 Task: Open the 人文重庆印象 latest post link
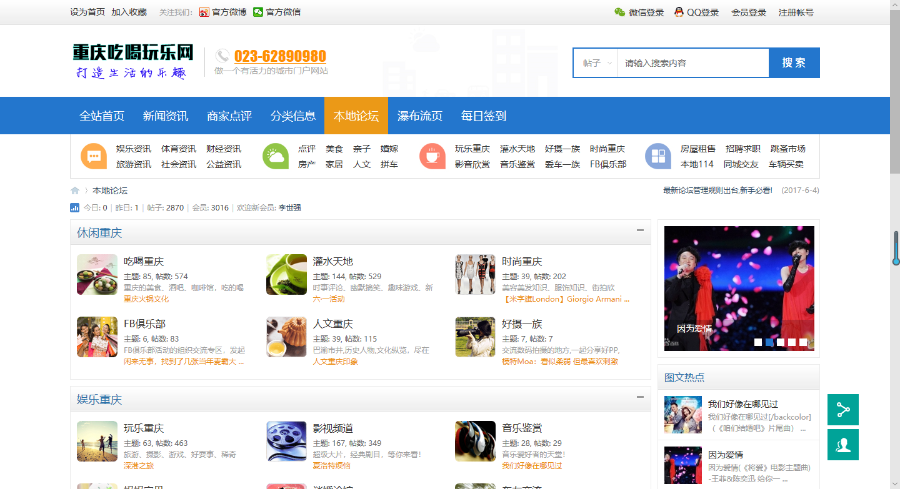pyautogui.click(x=335, y=362)
